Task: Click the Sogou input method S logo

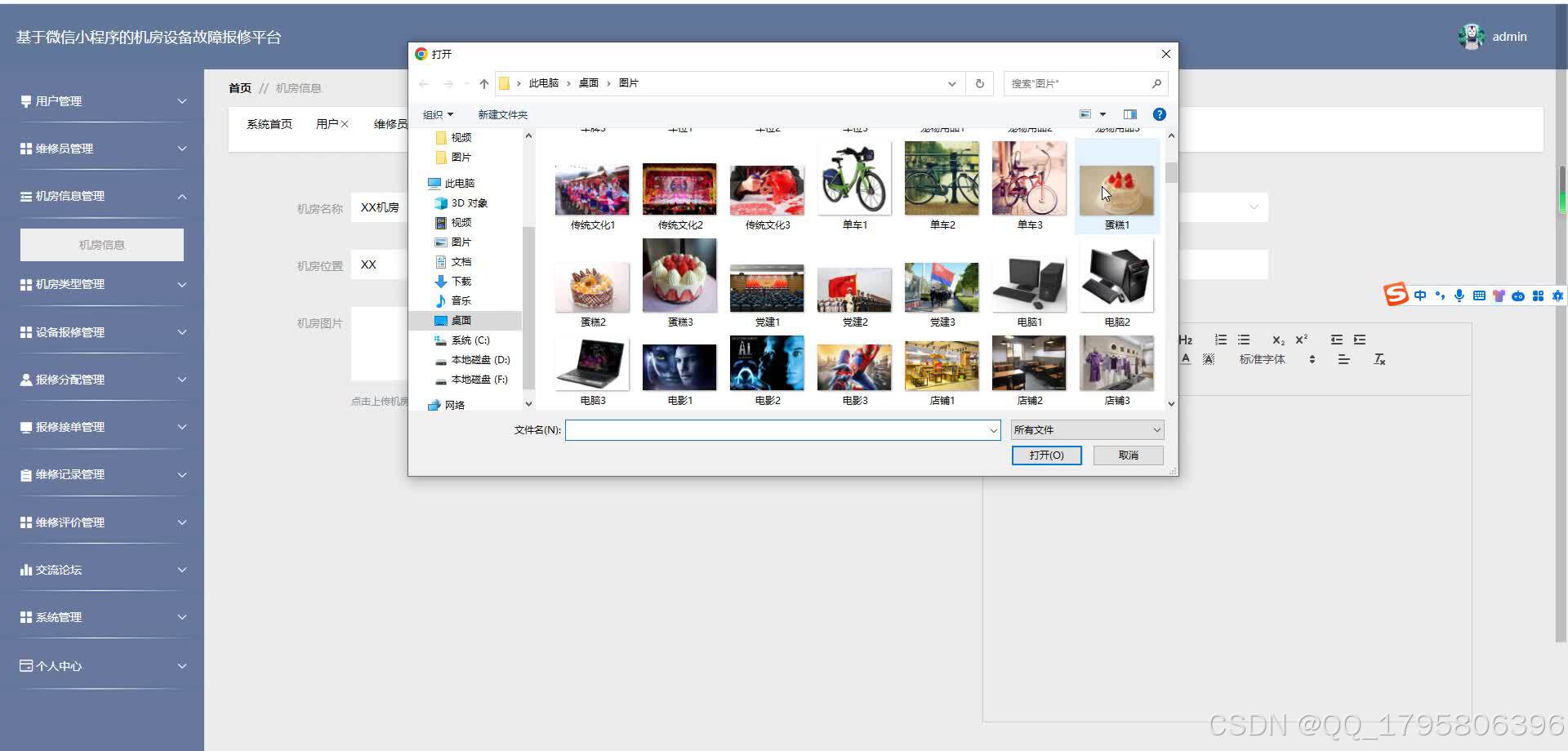Action: pyautogui.click(x=1396, y=294)
